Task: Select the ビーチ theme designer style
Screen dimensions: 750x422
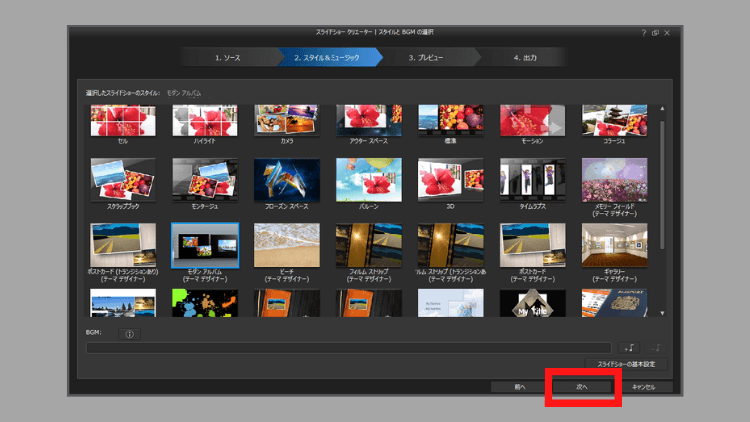Action: click(287, 244)
